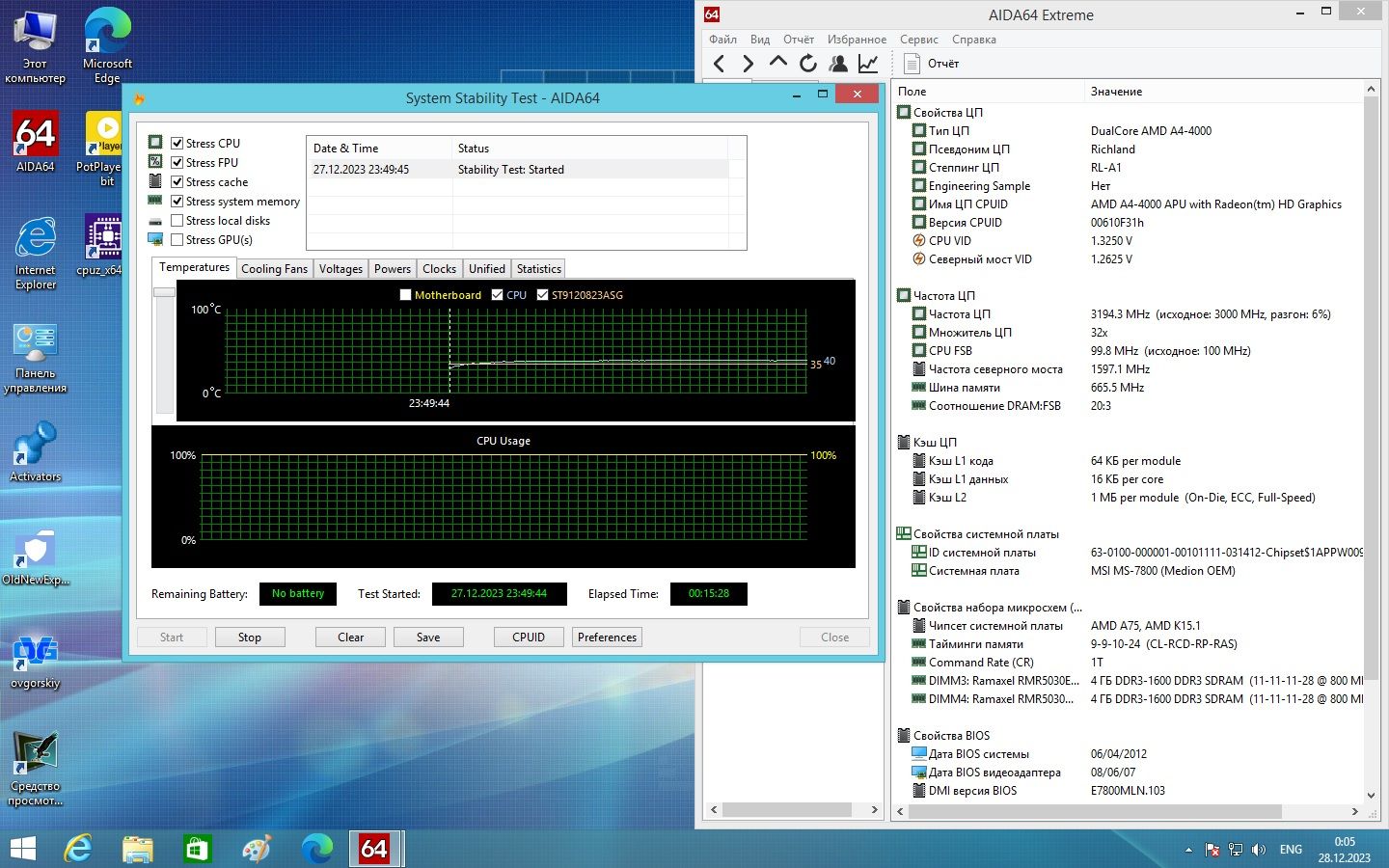Open File Explorer from the taskbar
1389x868 pixels.
(138, 849)
